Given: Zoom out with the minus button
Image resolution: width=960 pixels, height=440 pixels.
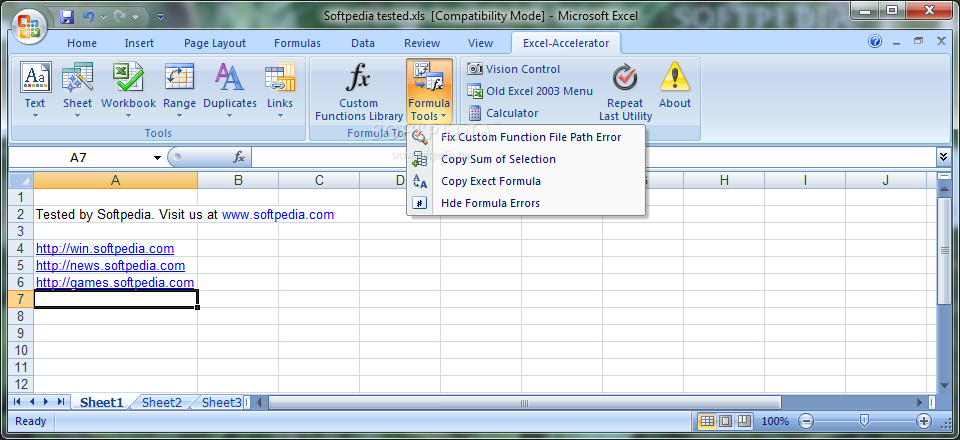Looking at the screenshot, I should 806,421.
